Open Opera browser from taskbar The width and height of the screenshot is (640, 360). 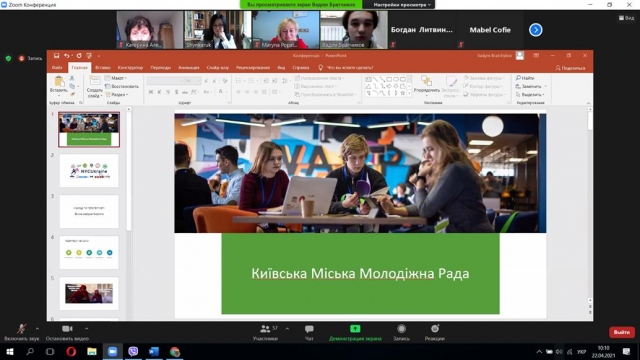[x=71, y=351]
